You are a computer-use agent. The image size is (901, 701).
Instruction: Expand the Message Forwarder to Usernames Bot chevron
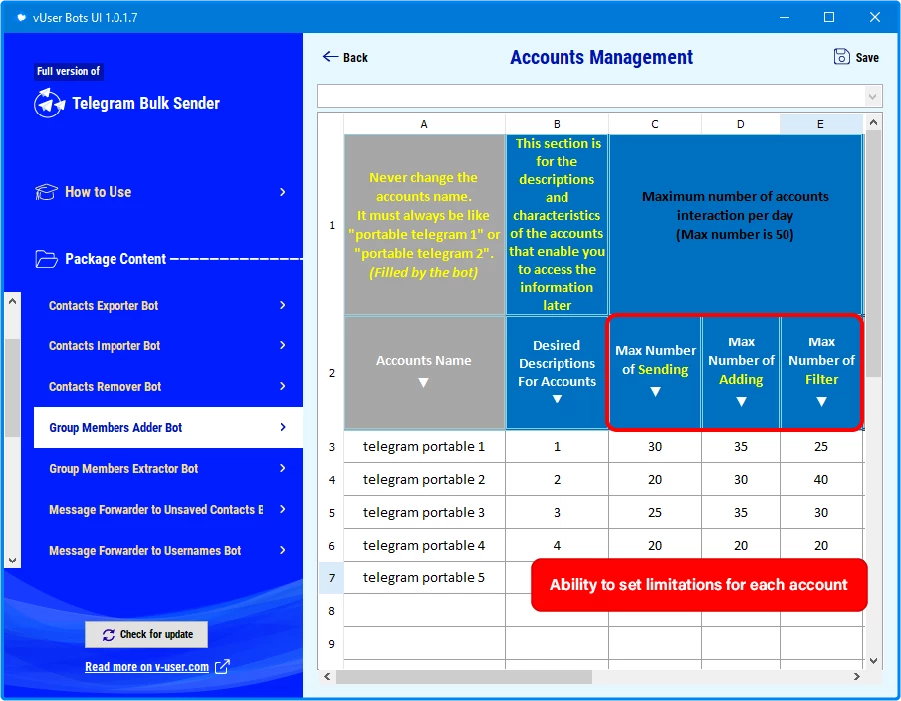[x=283, y=550]
